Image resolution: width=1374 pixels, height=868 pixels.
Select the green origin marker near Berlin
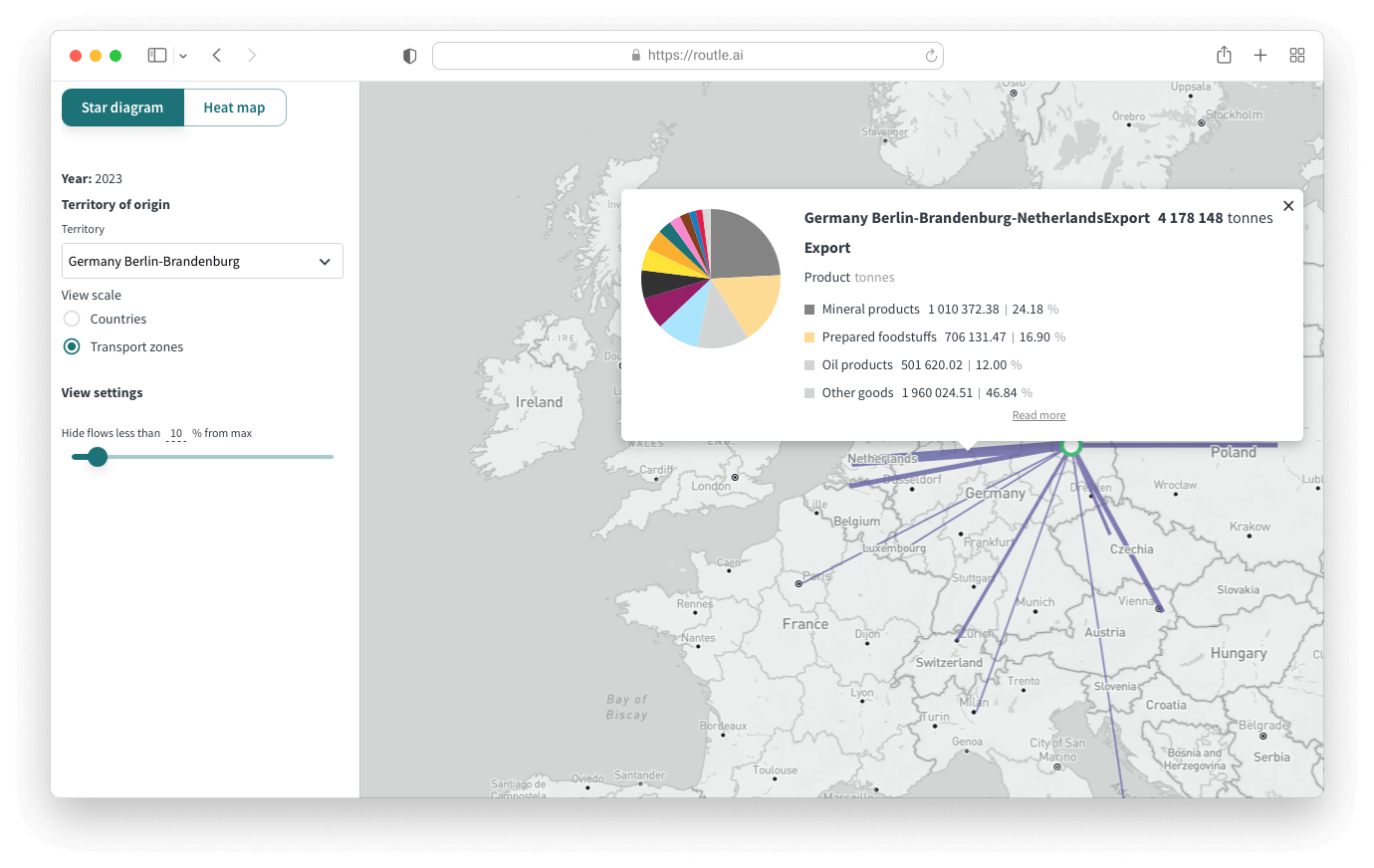(1070, 447)
